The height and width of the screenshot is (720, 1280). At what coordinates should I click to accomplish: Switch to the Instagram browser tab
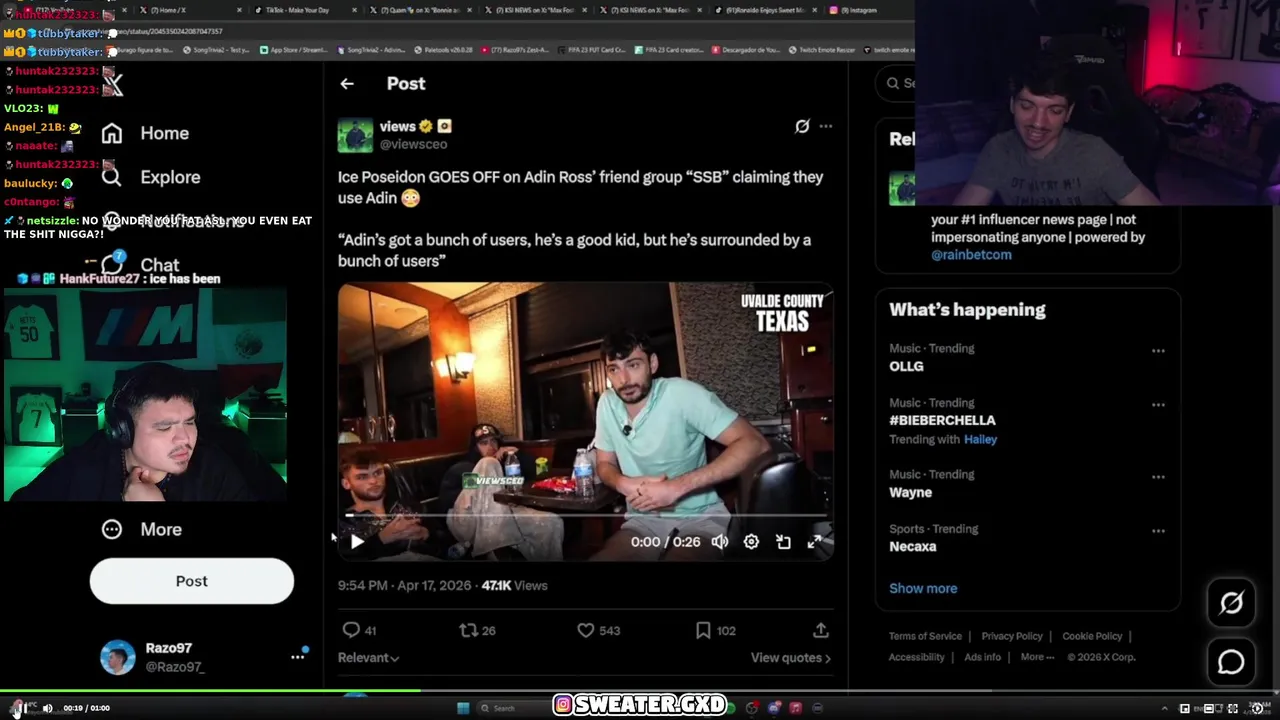860,10
